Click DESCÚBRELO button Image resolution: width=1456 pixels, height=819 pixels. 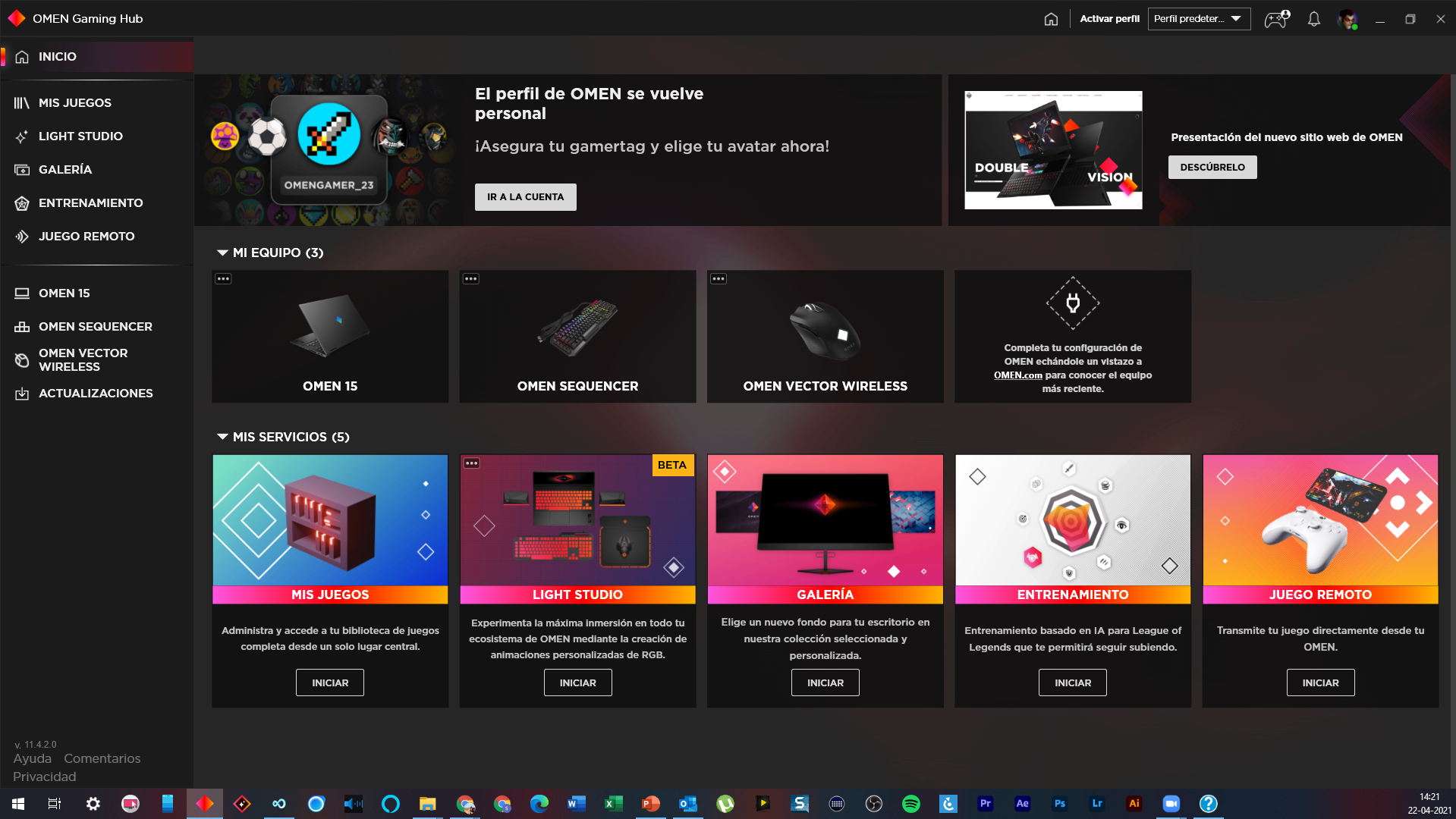coord(1212,168)
